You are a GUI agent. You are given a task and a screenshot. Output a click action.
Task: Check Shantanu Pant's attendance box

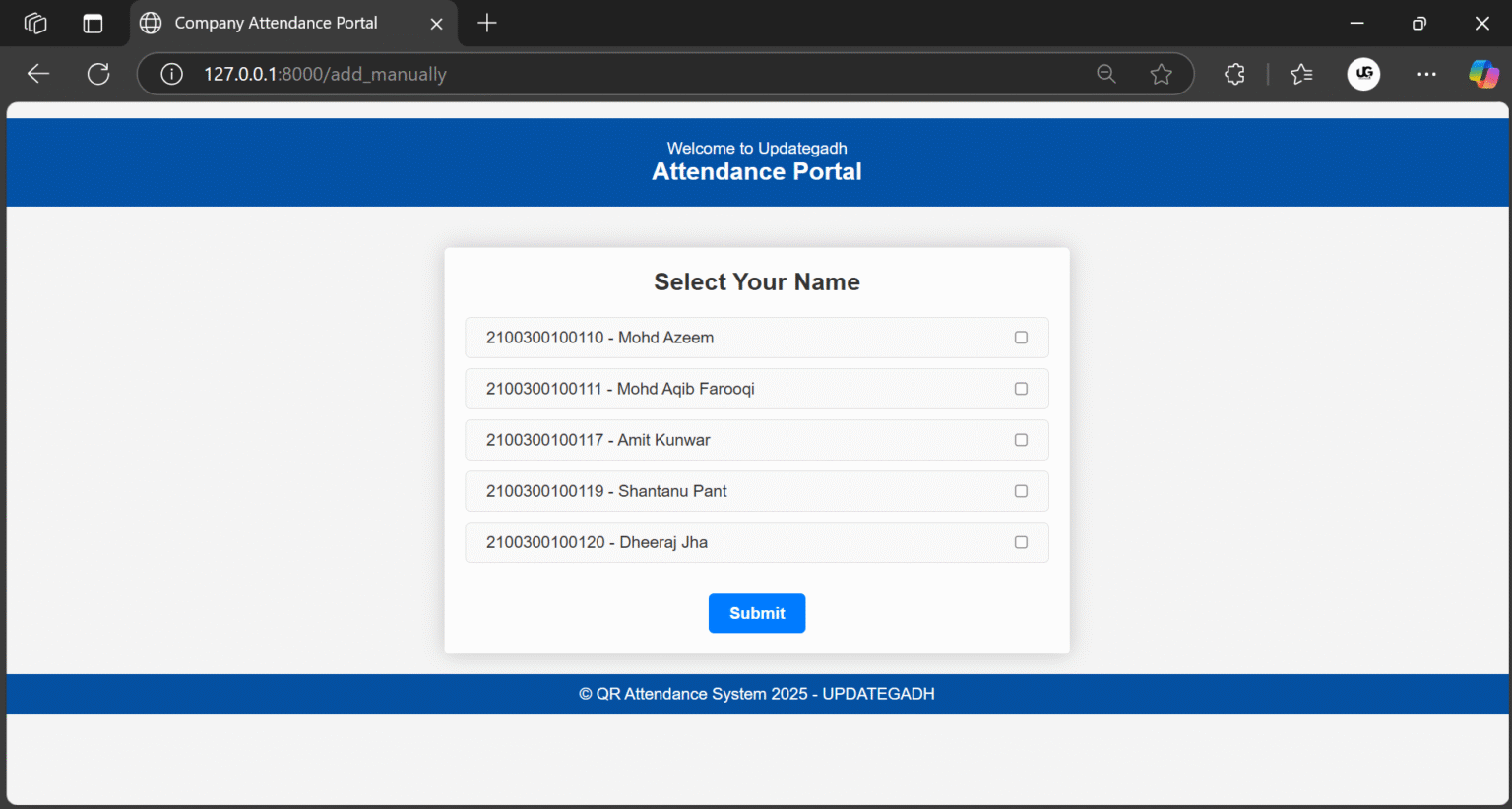1021,491
